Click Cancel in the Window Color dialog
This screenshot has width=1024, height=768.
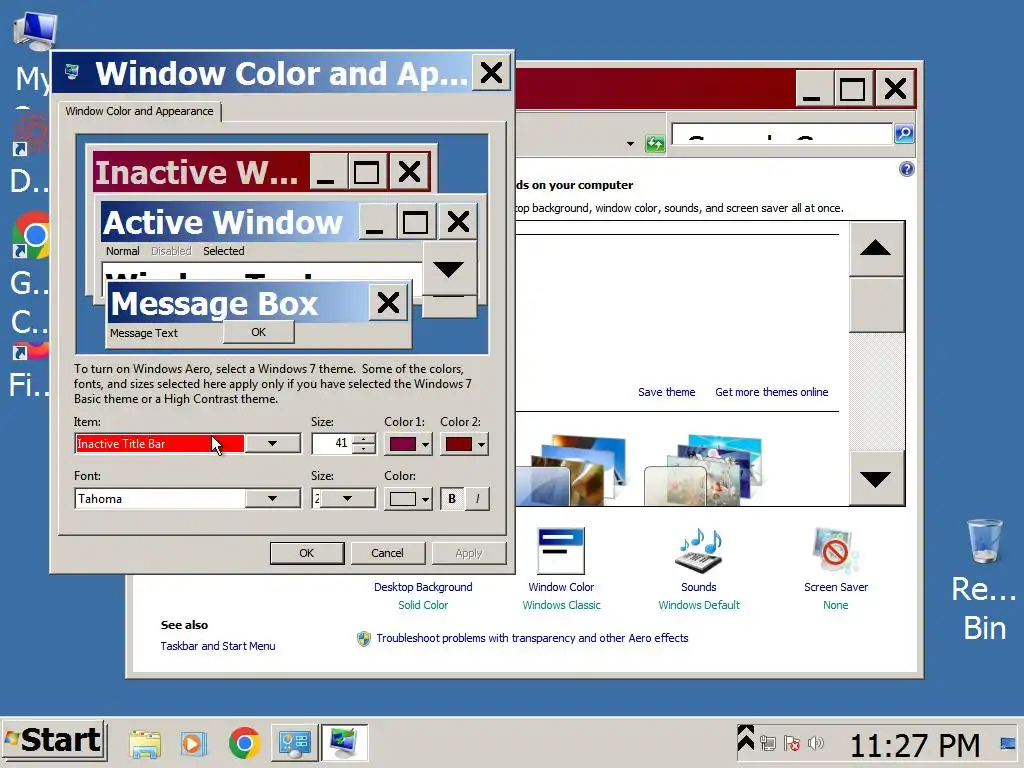tap(387, 553)
